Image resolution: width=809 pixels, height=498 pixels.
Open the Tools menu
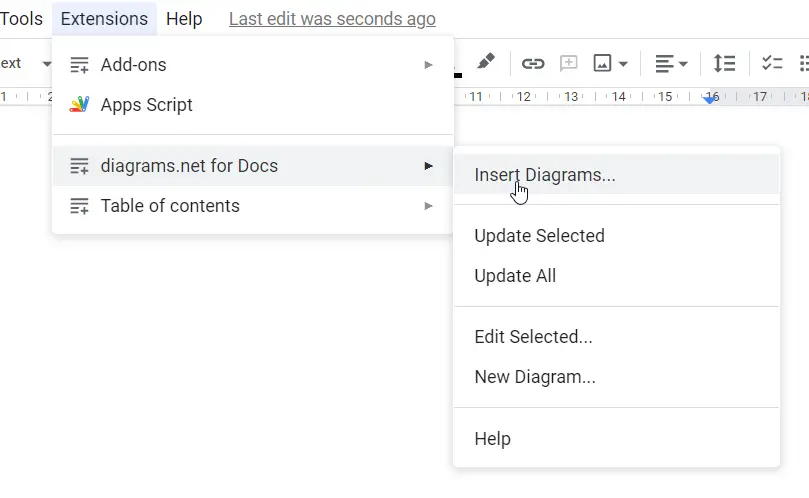click(21, 19)
